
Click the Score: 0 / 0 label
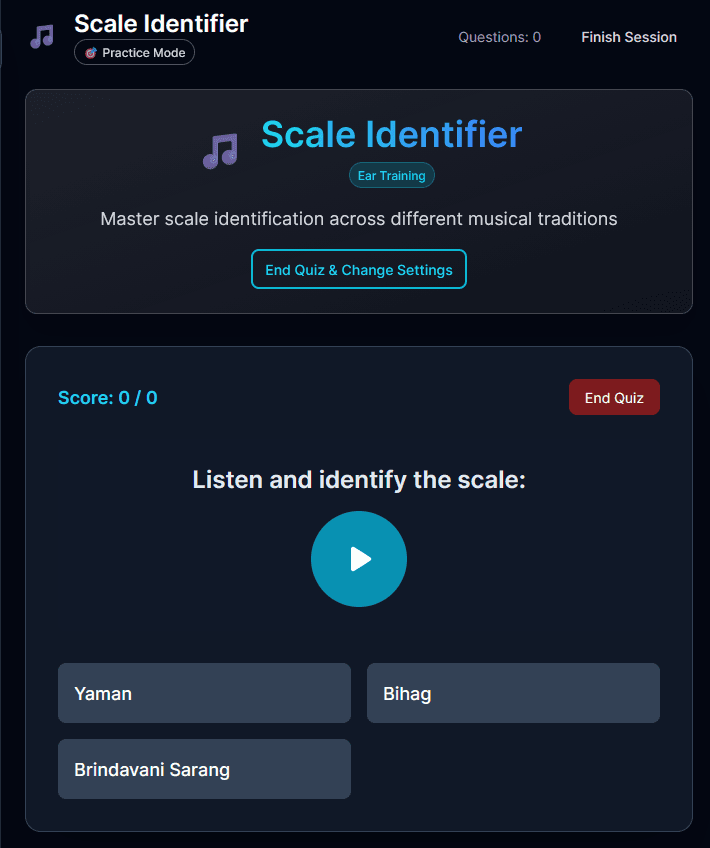(x=108, y=397)
